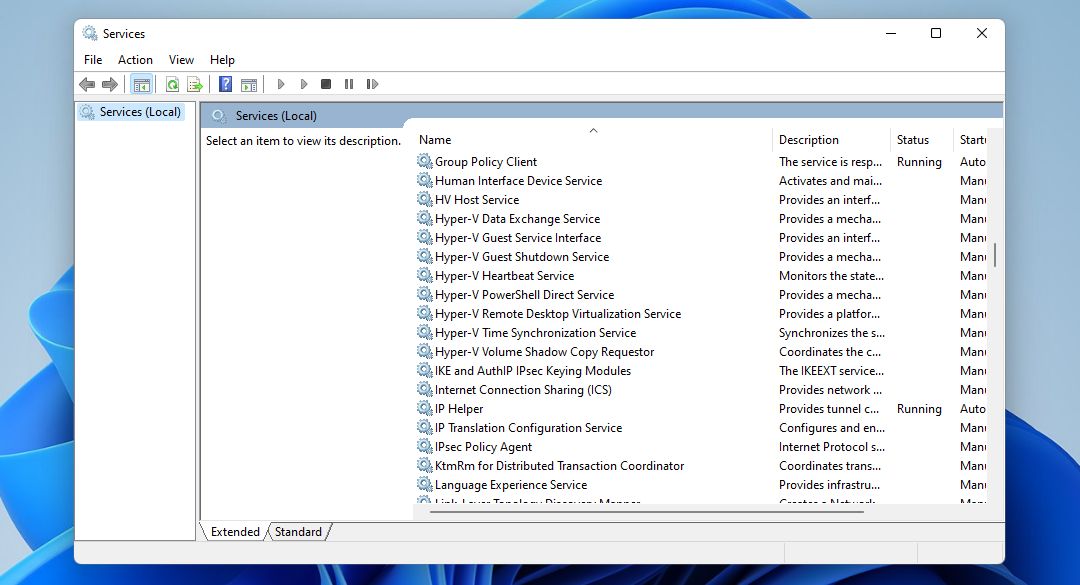Open the Help toolbar icon
The image size is (1080, 585).
point(225,84)
